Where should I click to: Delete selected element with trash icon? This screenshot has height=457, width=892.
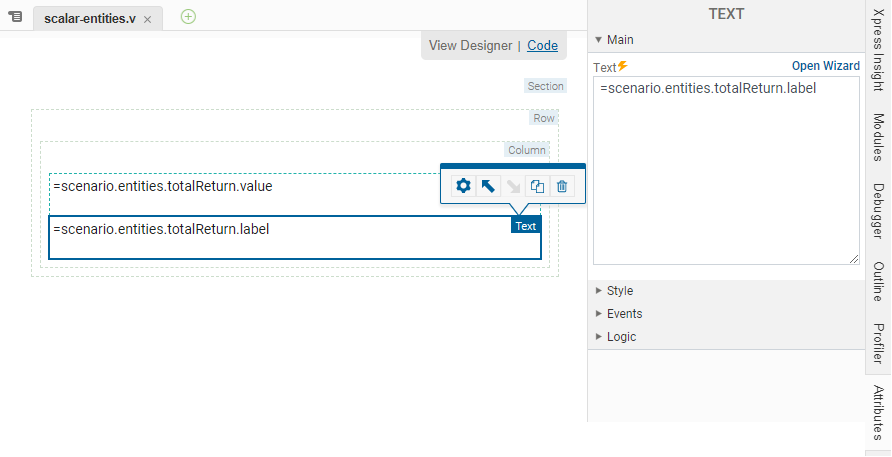pyautogui.click(x=562, y=186)
